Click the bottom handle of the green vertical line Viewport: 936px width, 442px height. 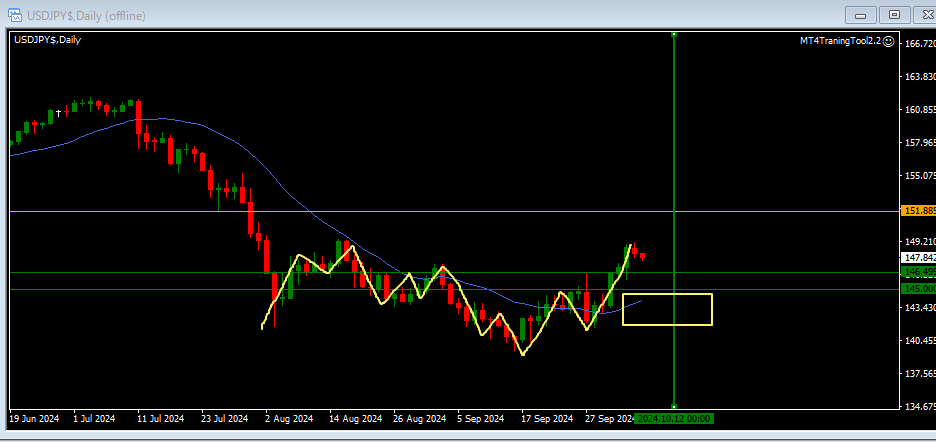coord(675,405)
